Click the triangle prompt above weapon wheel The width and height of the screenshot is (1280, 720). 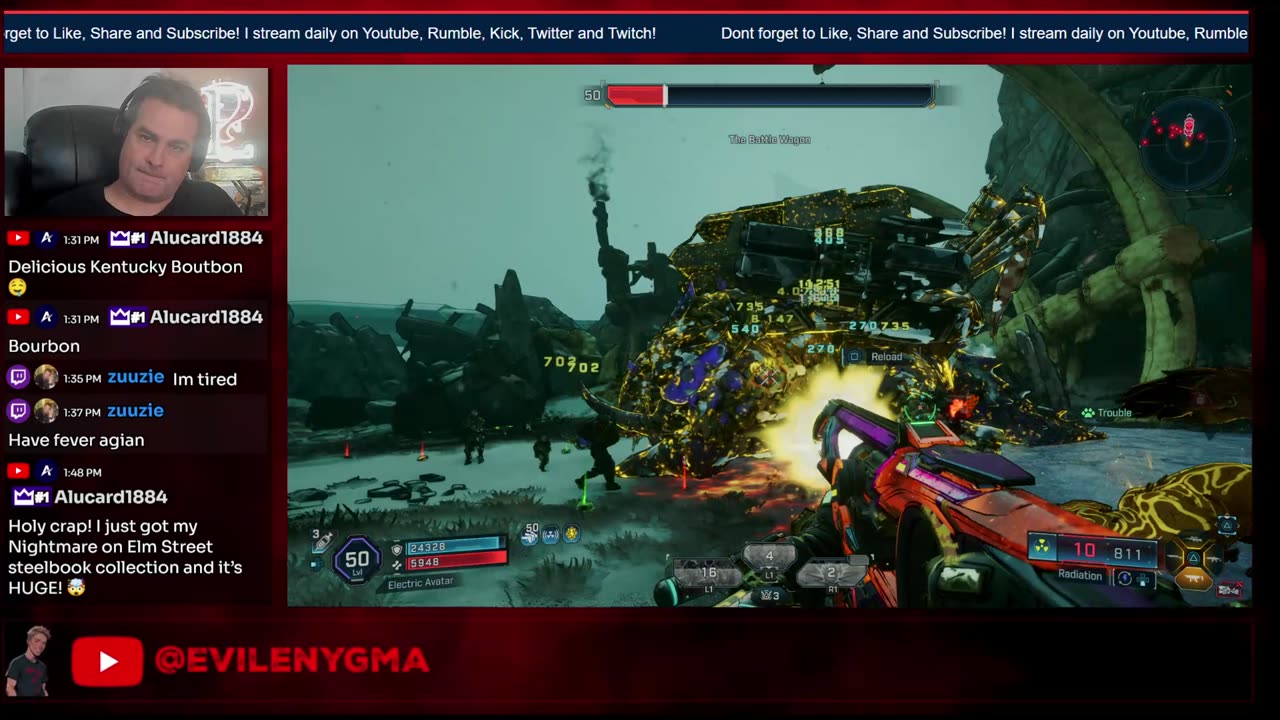[1228, 527]
